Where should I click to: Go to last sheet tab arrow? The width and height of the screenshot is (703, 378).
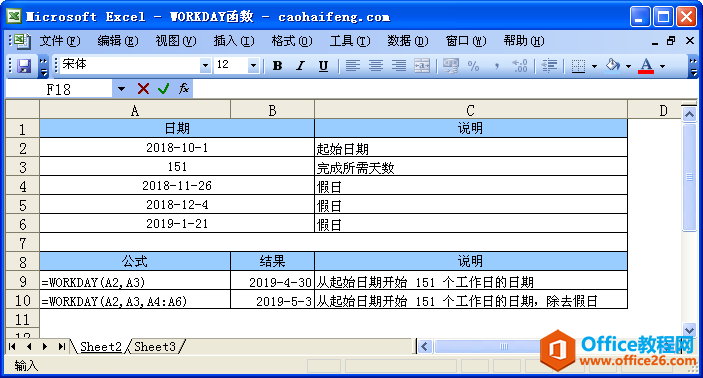pyautogui.click(x=62, y=347)
